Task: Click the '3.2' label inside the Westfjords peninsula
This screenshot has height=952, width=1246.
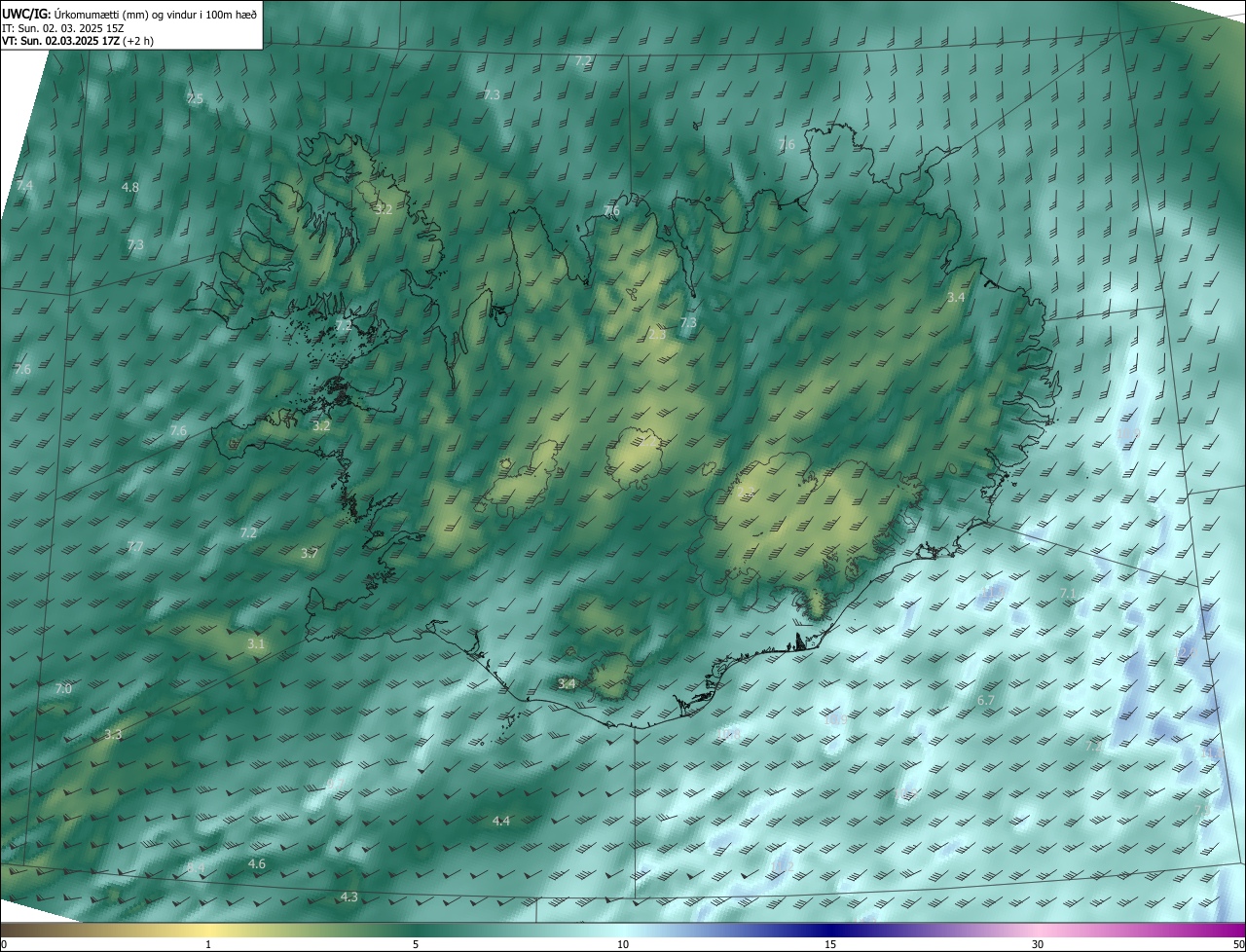Action: [384, 209]
